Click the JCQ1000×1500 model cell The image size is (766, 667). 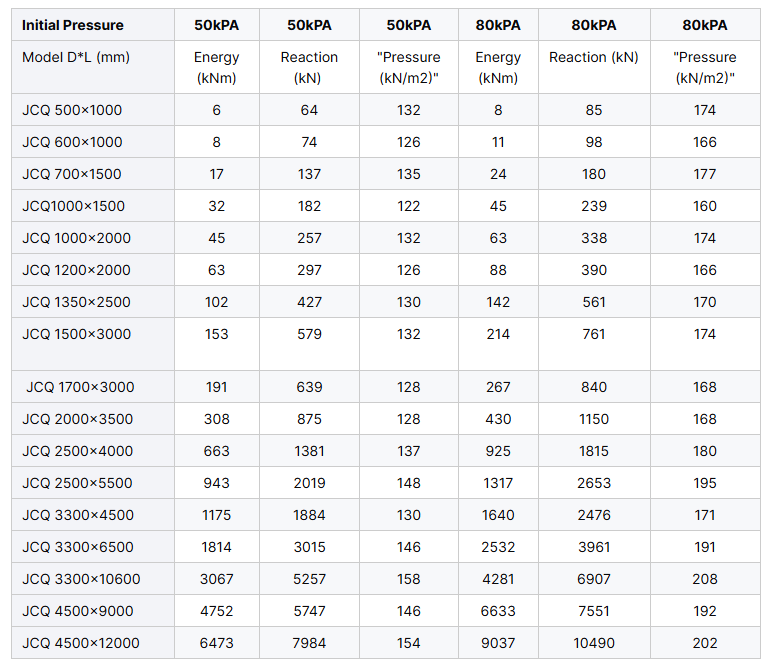pyautogui.click(x=93, y=206)
